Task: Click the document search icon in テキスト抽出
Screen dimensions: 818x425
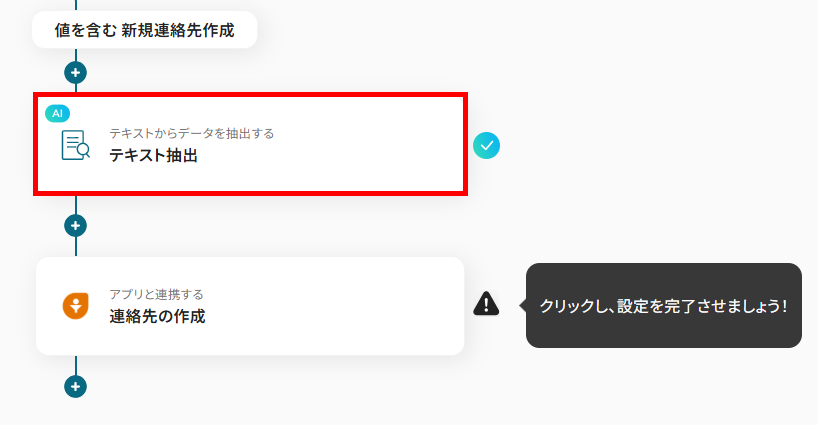Action: pos(76,145)
